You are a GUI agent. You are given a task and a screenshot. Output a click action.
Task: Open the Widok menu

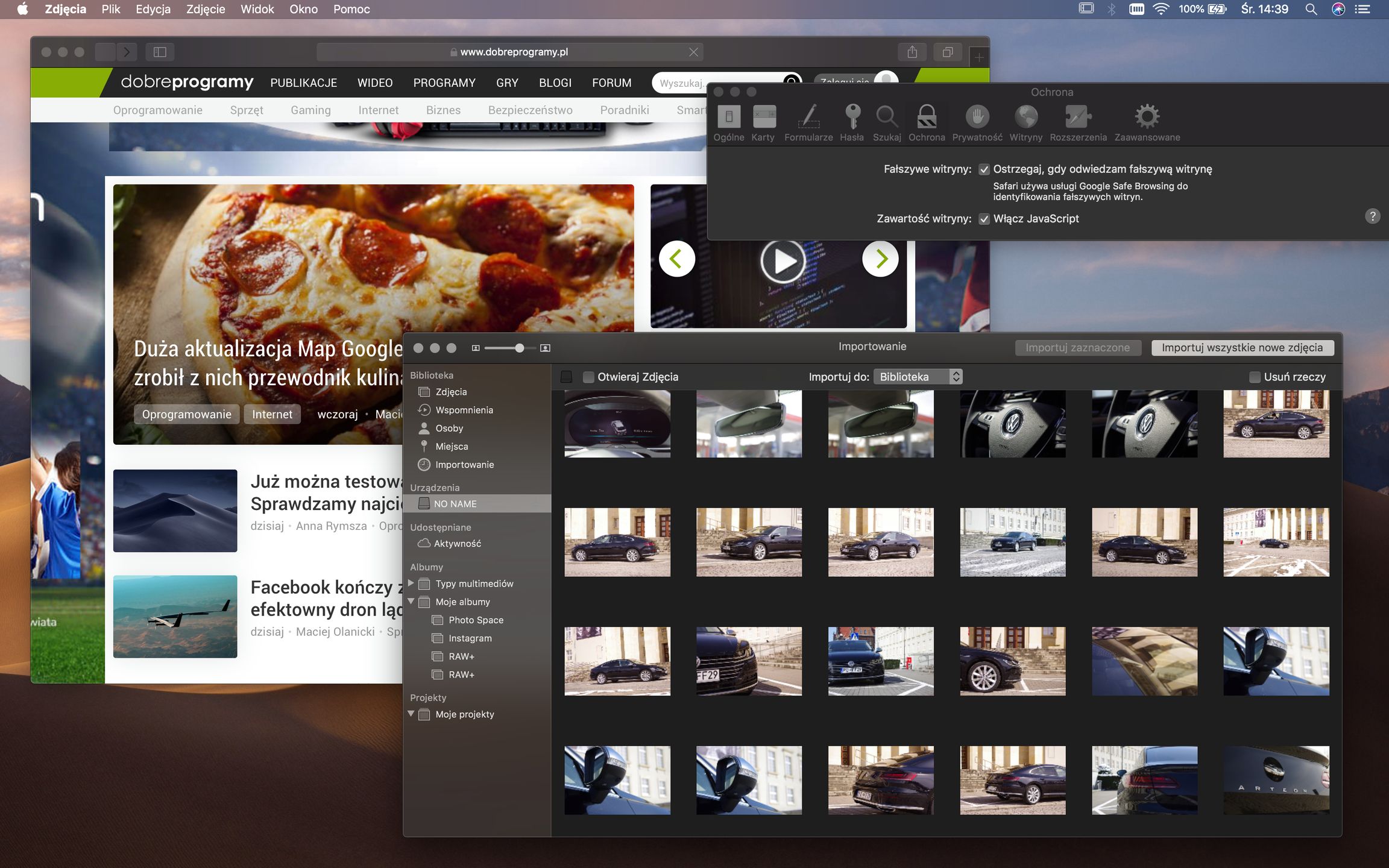tap(257, 9)
